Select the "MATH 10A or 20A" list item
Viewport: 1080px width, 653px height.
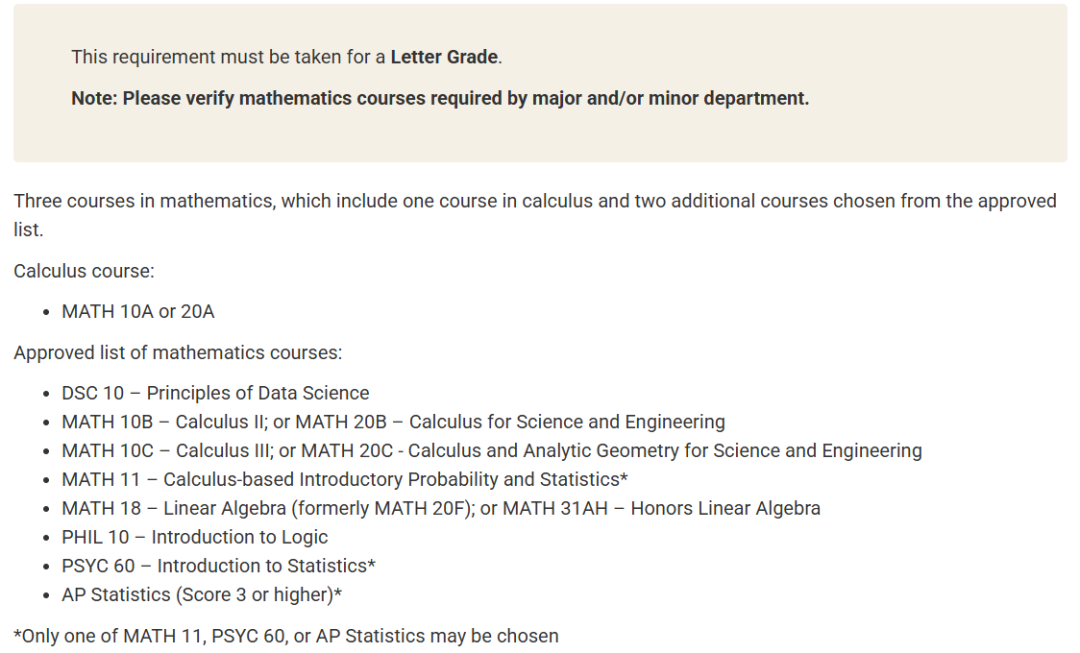tap(138, 312)
